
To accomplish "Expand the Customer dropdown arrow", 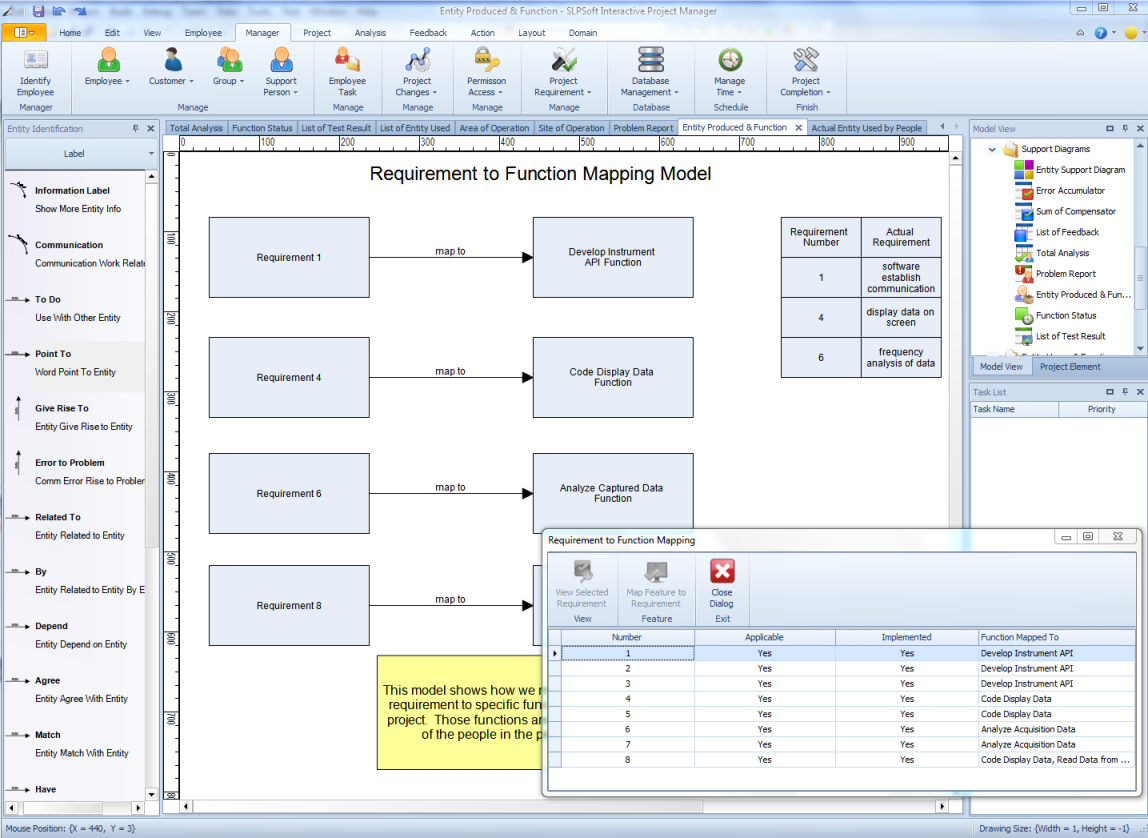I will [192, 81].
